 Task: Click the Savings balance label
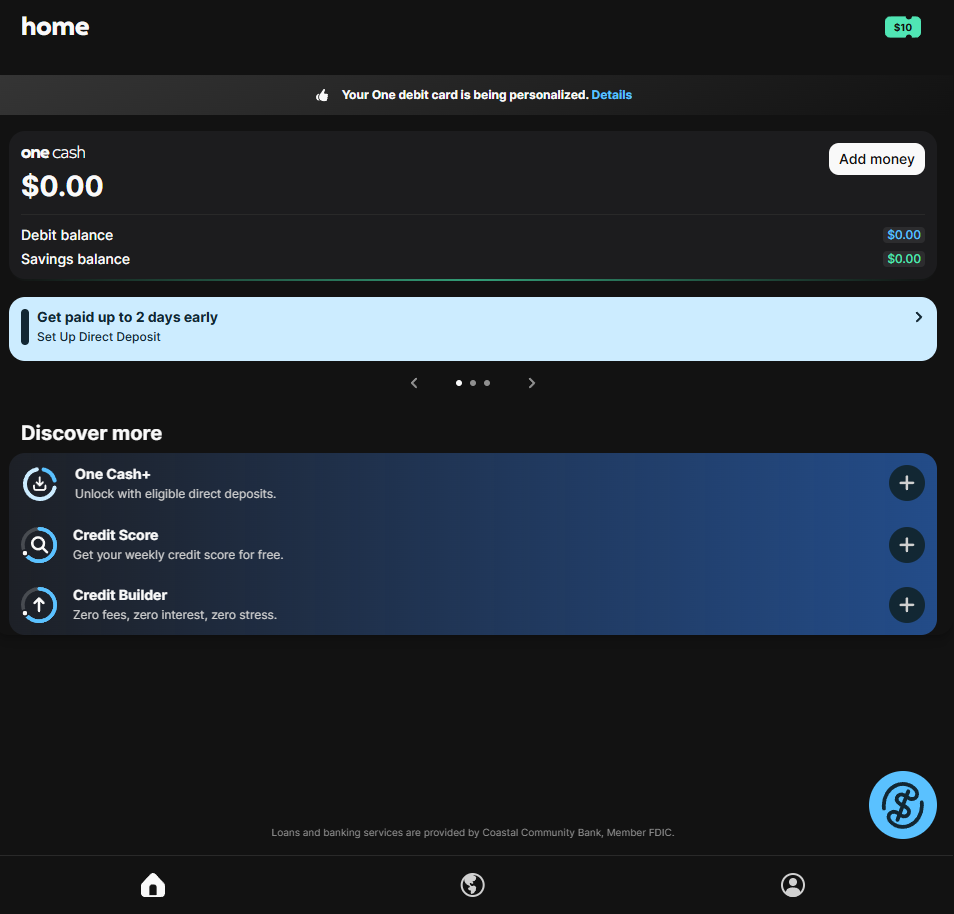click(75, 259)
